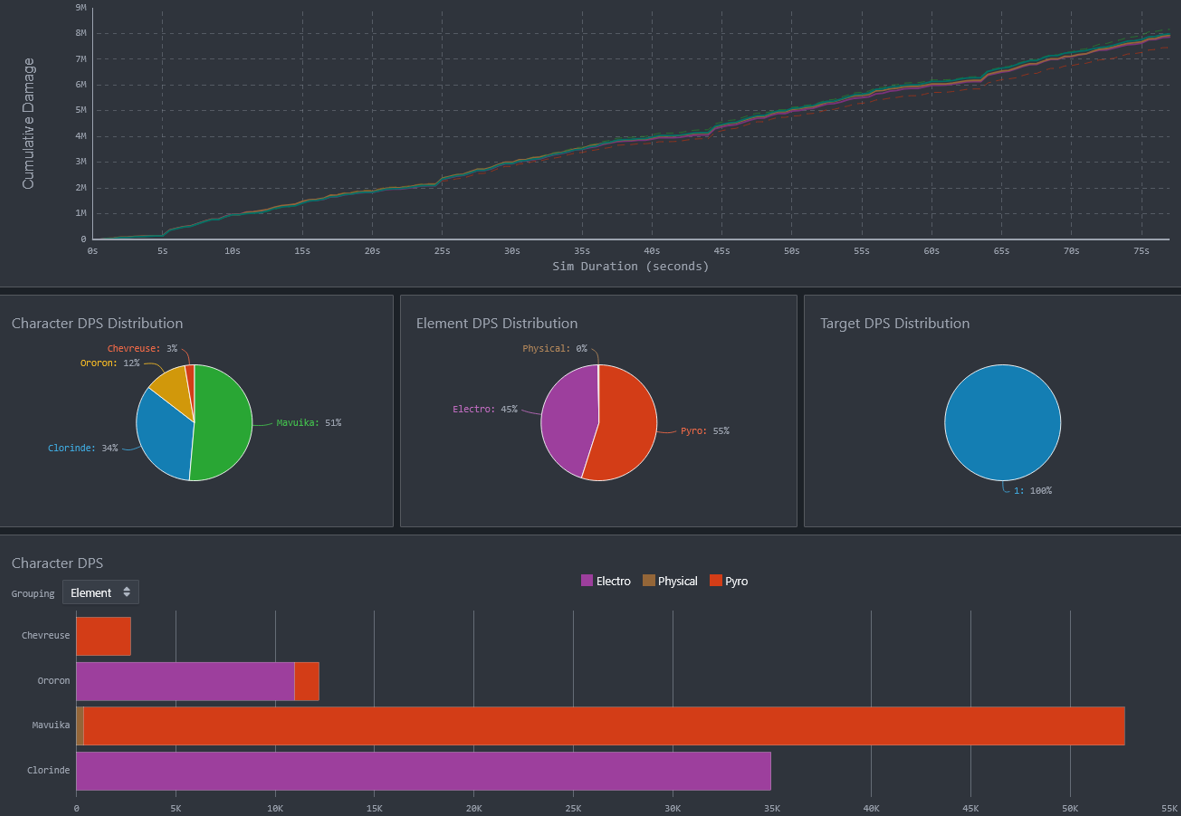Click the 'Sim Duration (seconds)' axis title

pos(630,266)
